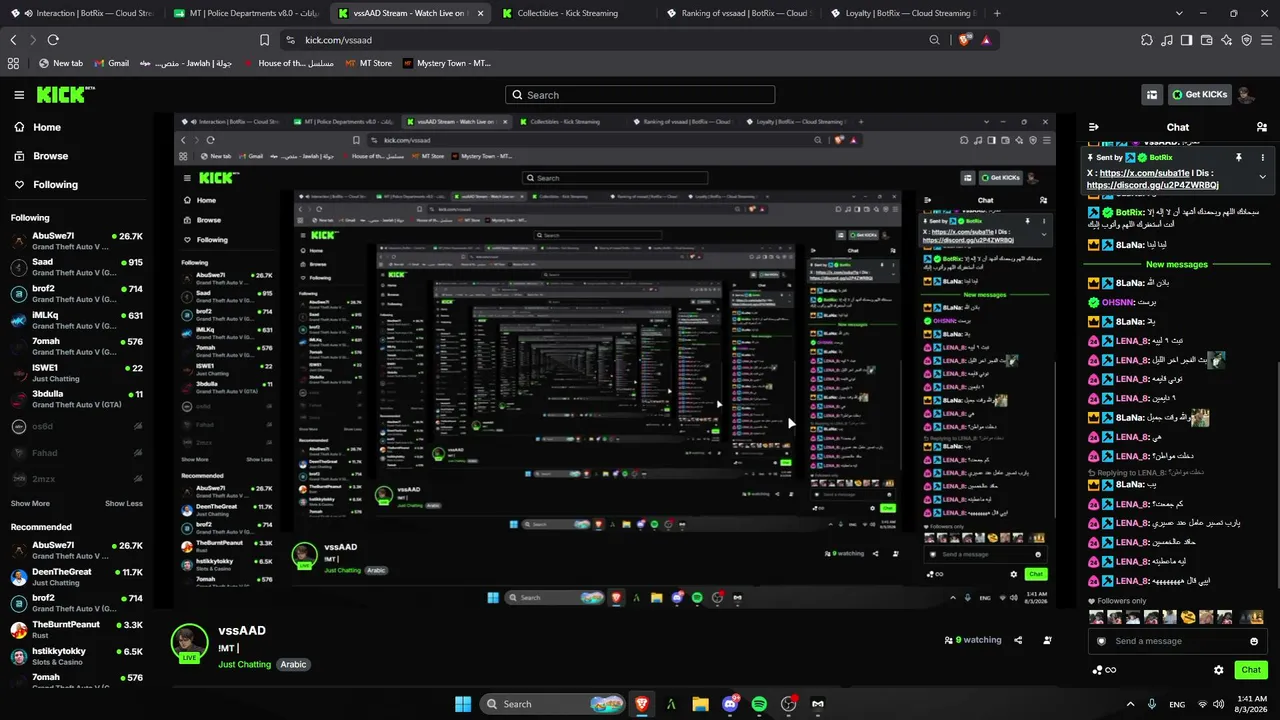
Task: Show More followed channels
Action: tap(30, 504)
